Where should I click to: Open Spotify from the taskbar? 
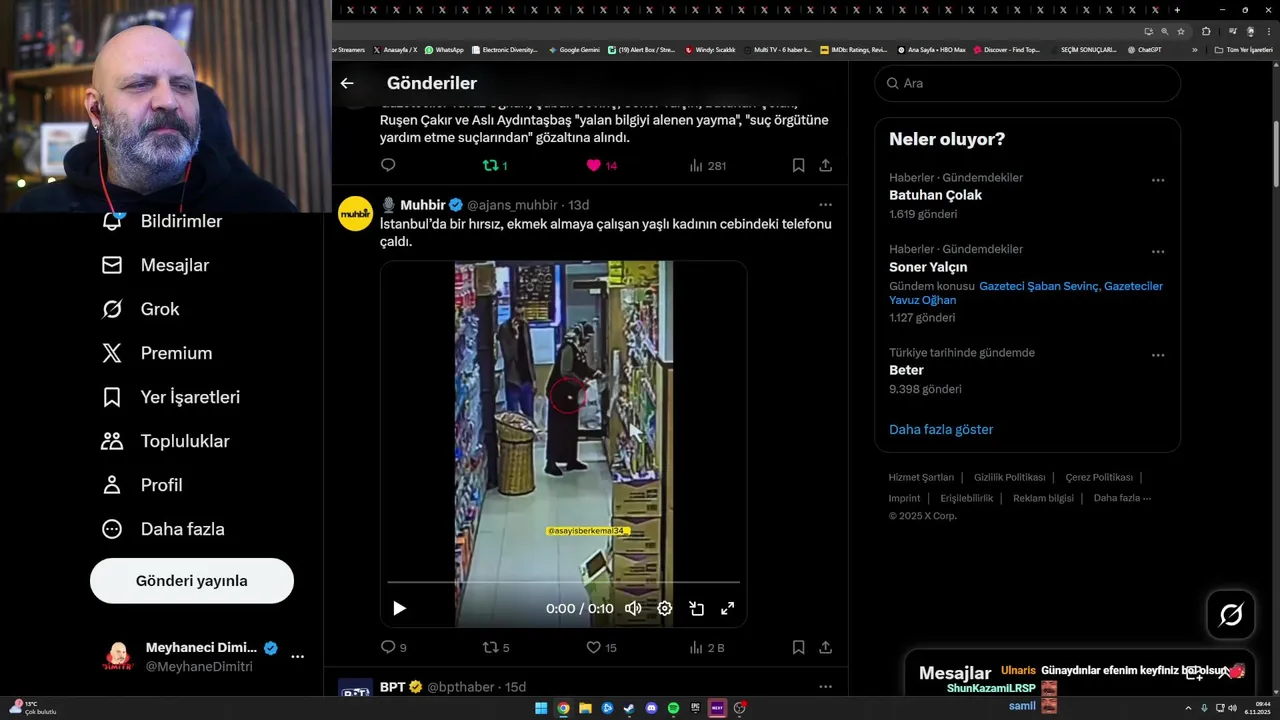(673, 708)
